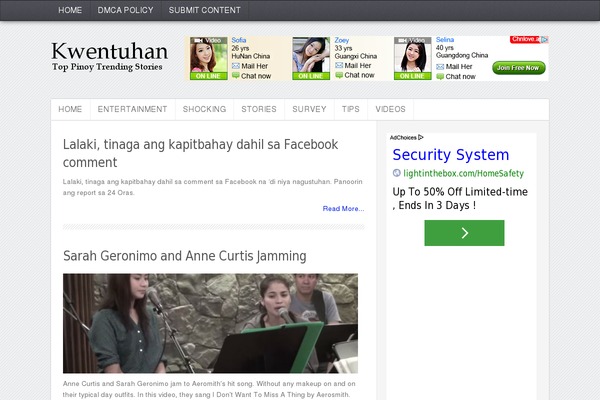Screen dimensions: 600x400
Task: Open the VIDEOS category
Action: (390, 109)
